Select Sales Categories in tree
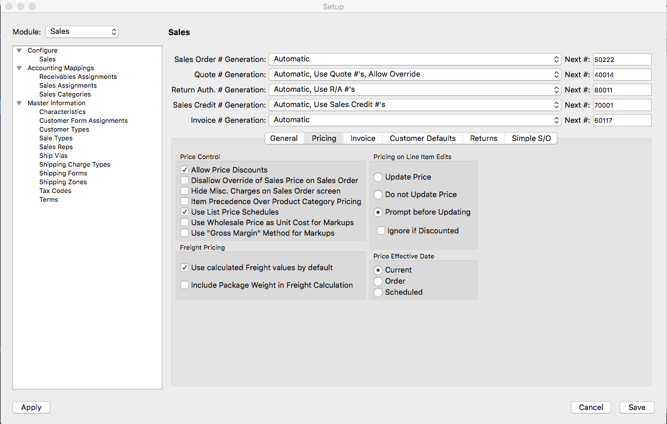This screenshot has width=667, height=424. (x=65, y=94)
